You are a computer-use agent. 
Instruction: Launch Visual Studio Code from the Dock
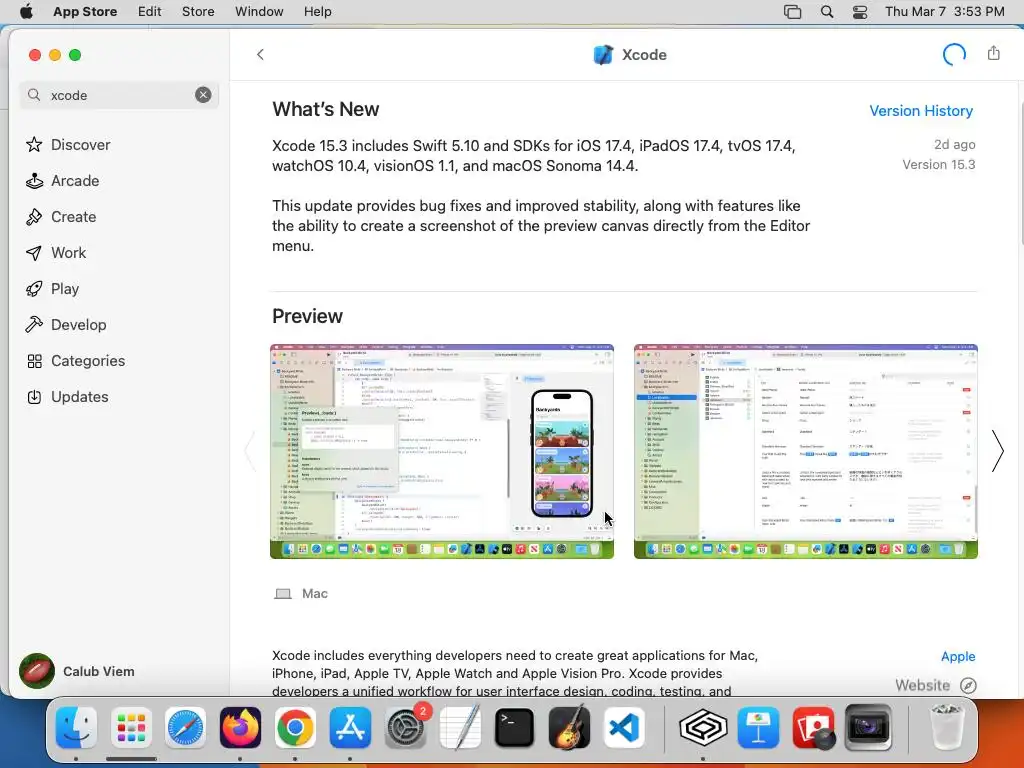click(624, 728)
